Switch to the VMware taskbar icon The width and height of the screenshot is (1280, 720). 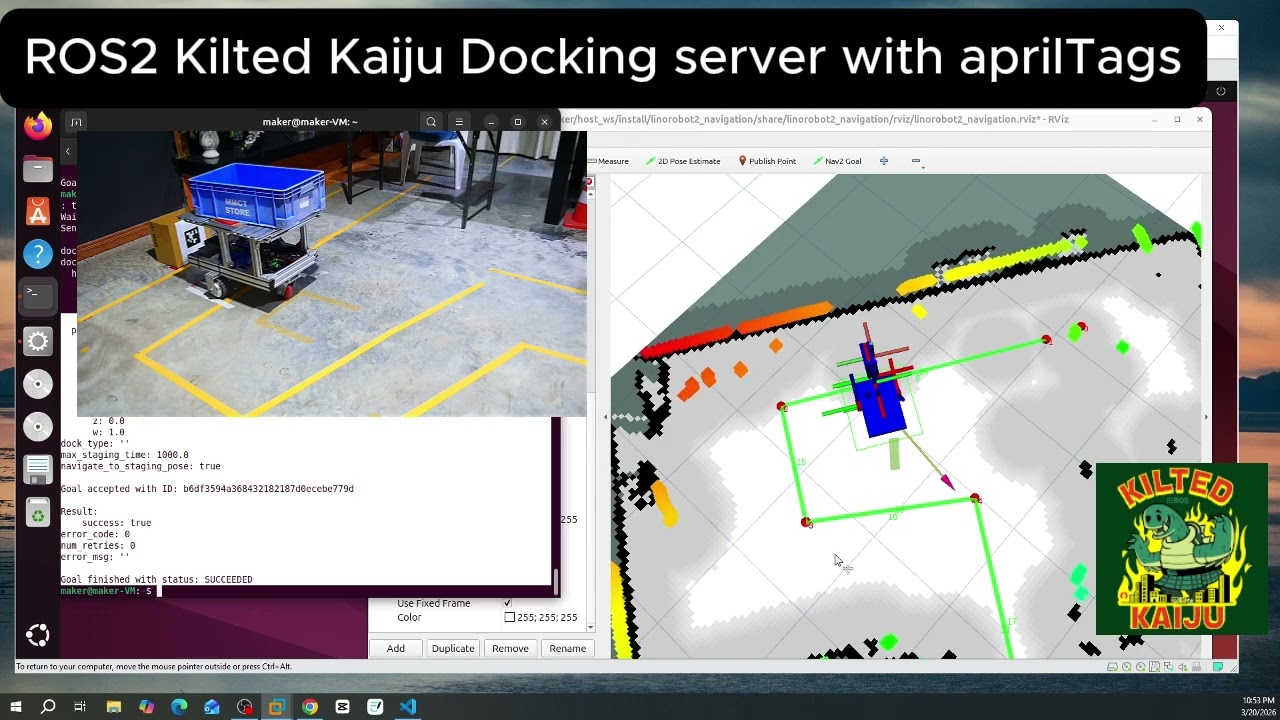pyautogui.click(x=277, y=707)
